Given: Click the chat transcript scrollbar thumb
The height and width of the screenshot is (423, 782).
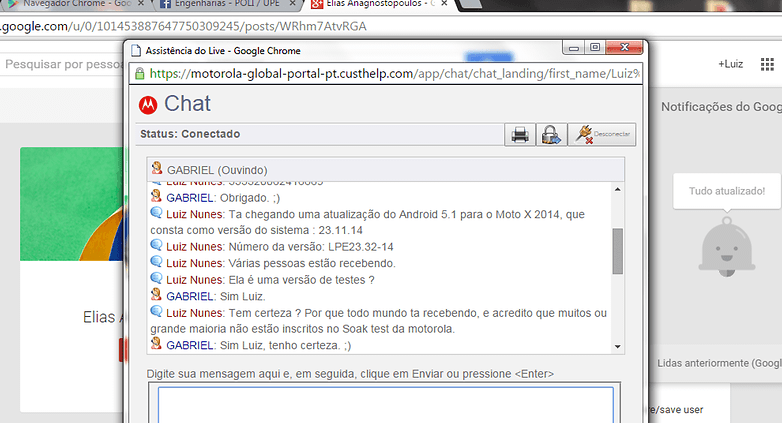Looking at the screenshot, I should 617,251.
